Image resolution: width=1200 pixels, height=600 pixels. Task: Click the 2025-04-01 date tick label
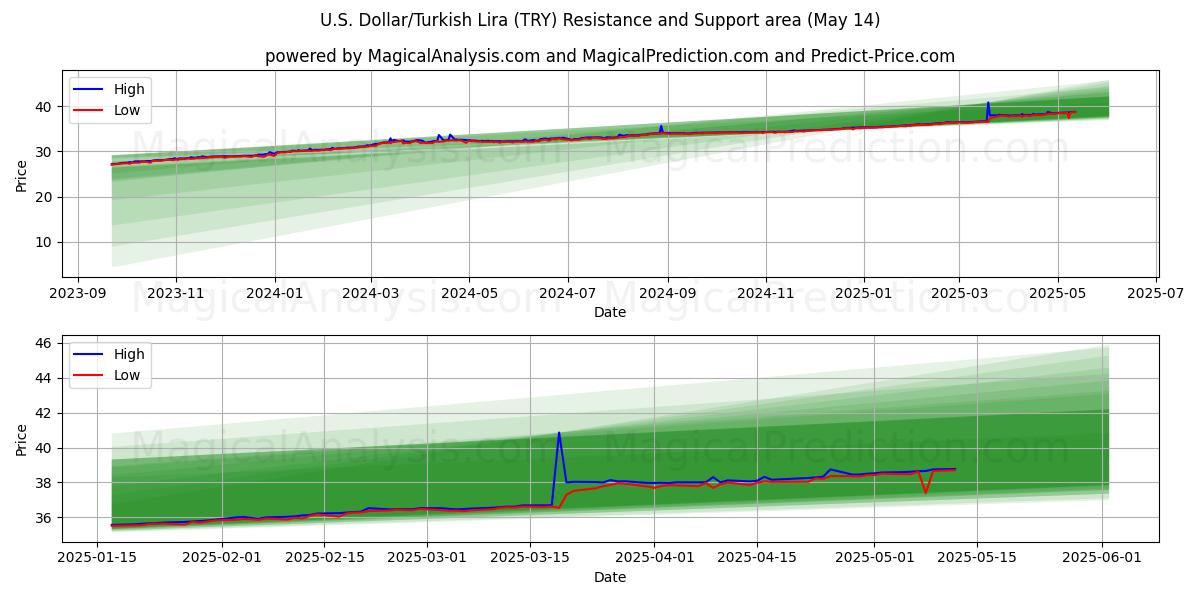655,558
